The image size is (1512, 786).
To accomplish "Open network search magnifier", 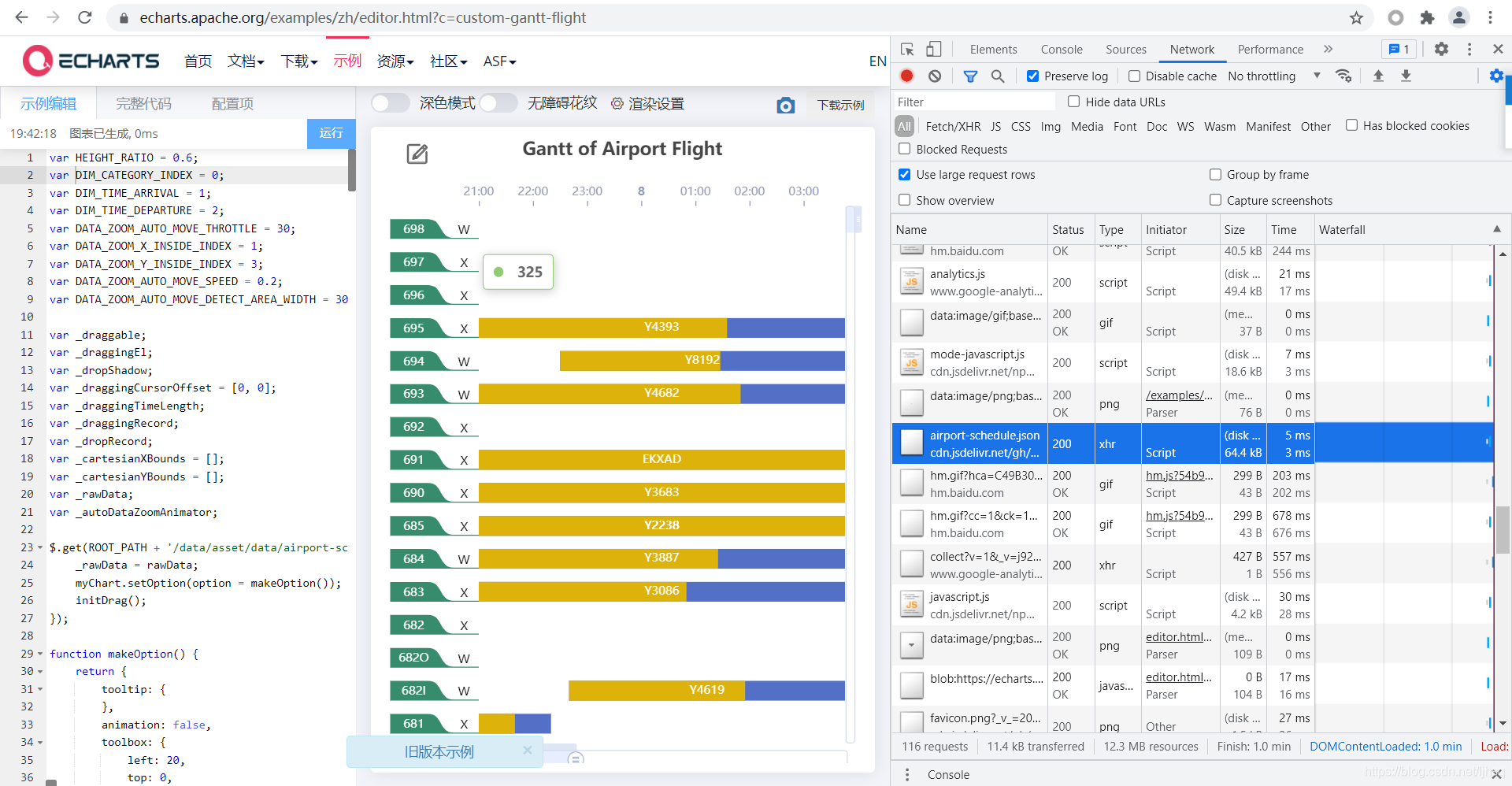I will click(998, 76).
